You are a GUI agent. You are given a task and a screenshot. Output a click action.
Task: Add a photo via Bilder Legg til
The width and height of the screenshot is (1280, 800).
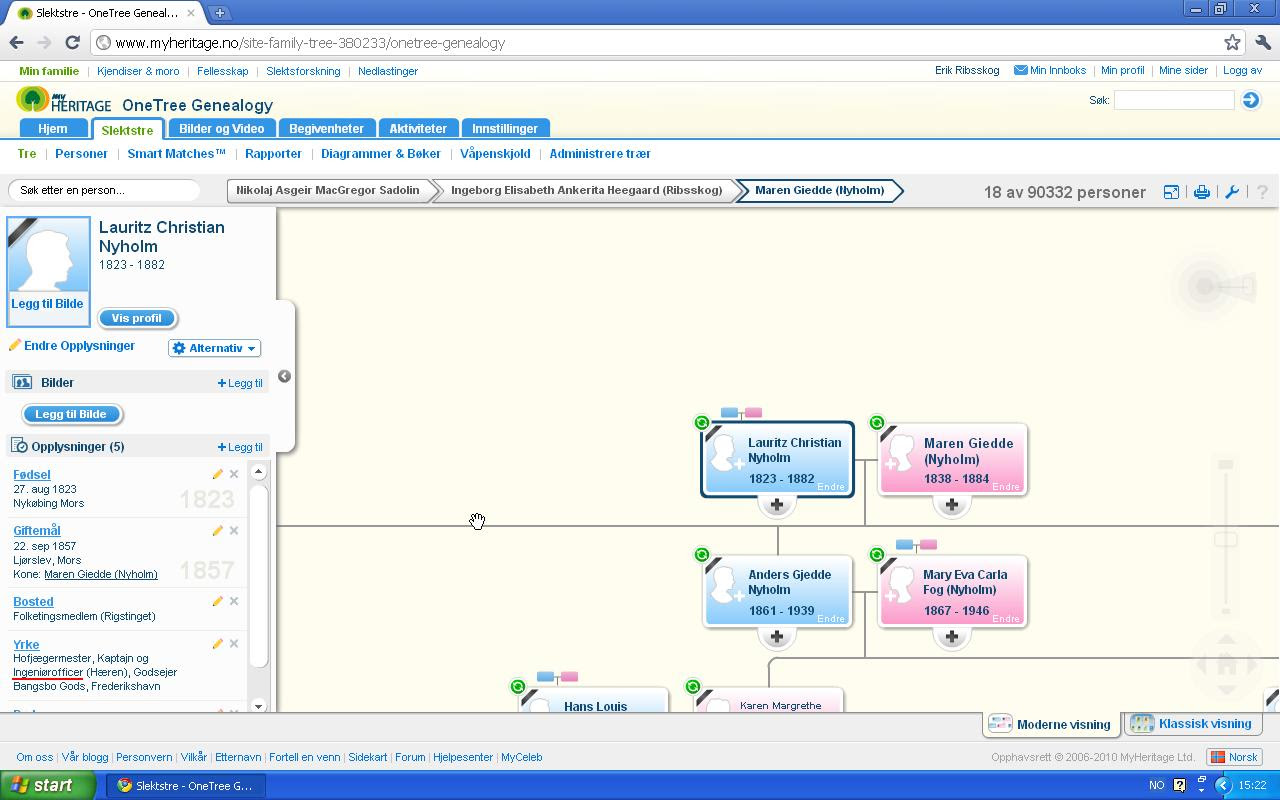240,383
